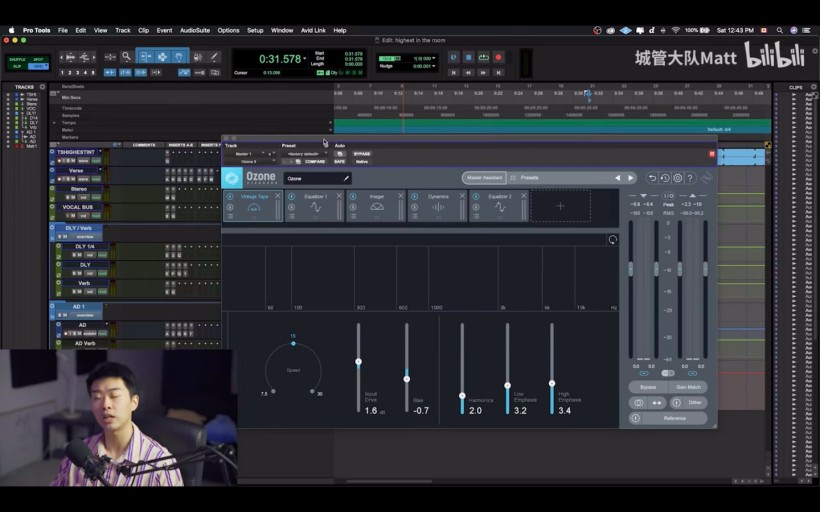The image size is (820, 512).
Task: Select the Grabber hand tool
Action: 179,56
